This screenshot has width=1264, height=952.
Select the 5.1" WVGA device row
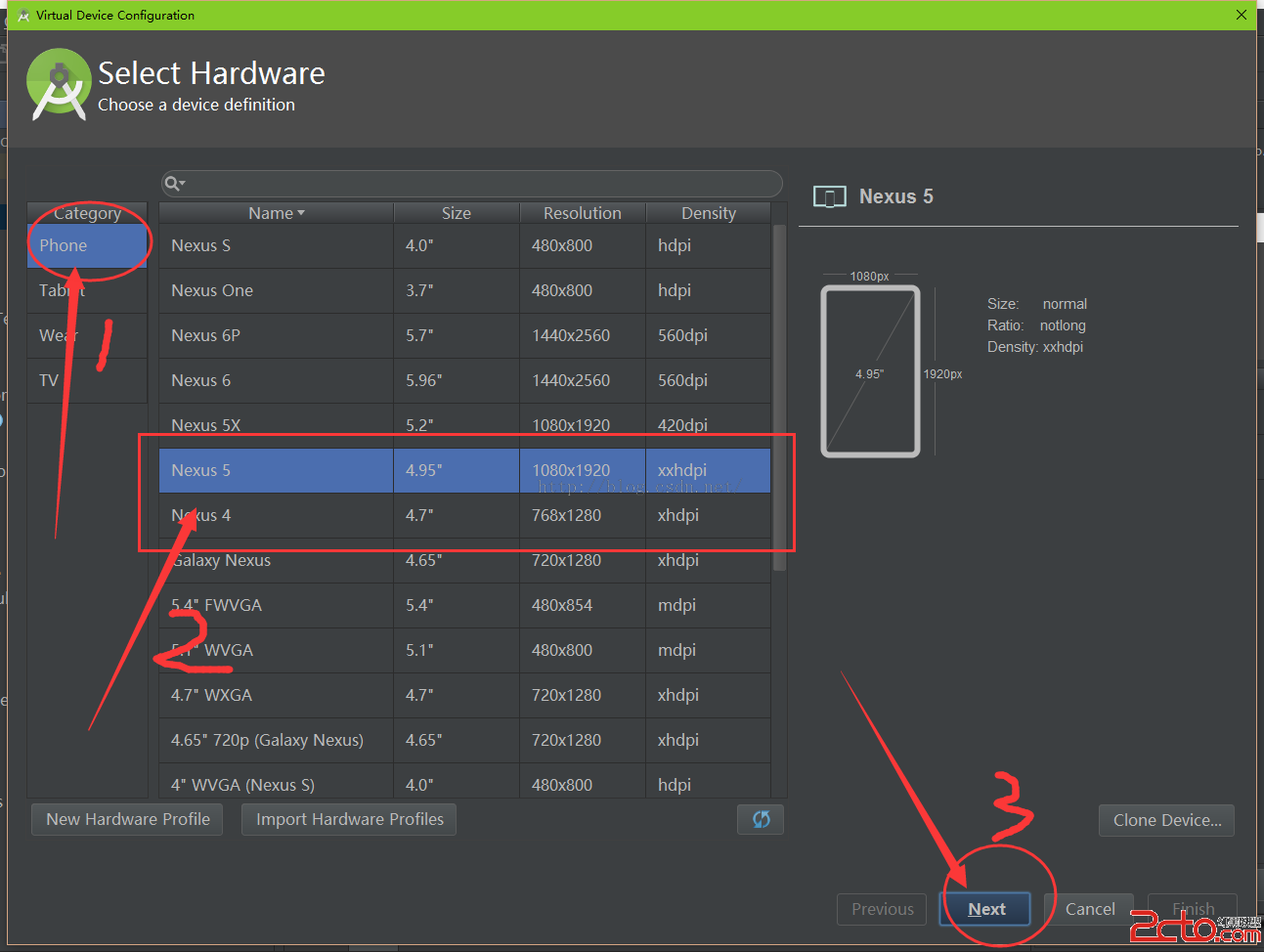(x=465, y=650)
